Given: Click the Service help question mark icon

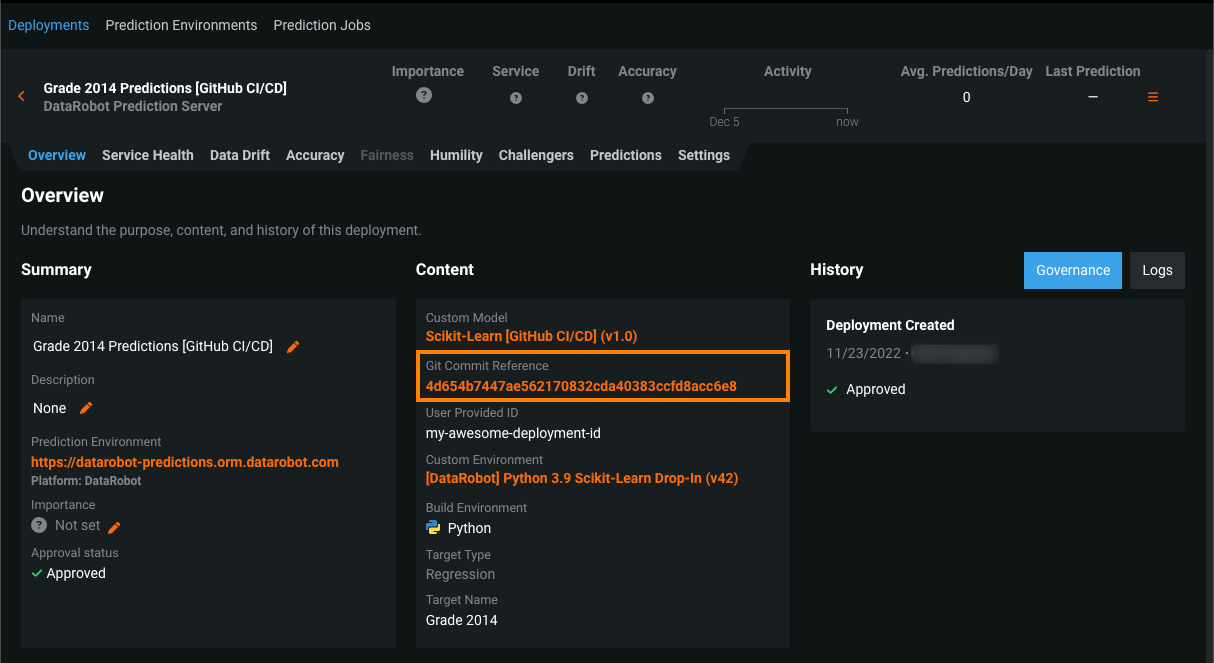Looking at the screenshot, I should (x=516, y=98).
